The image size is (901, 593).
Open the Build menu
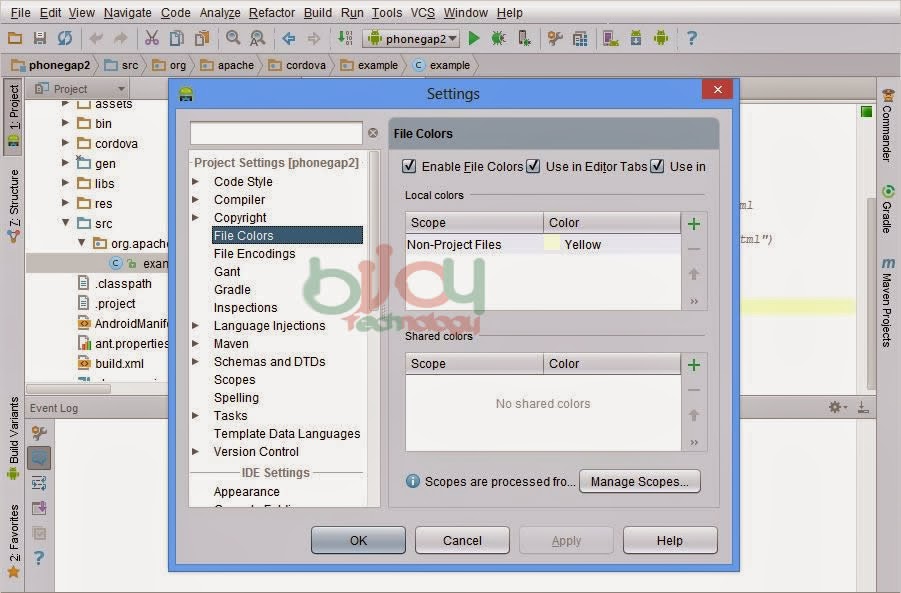(x=318, y=13)
